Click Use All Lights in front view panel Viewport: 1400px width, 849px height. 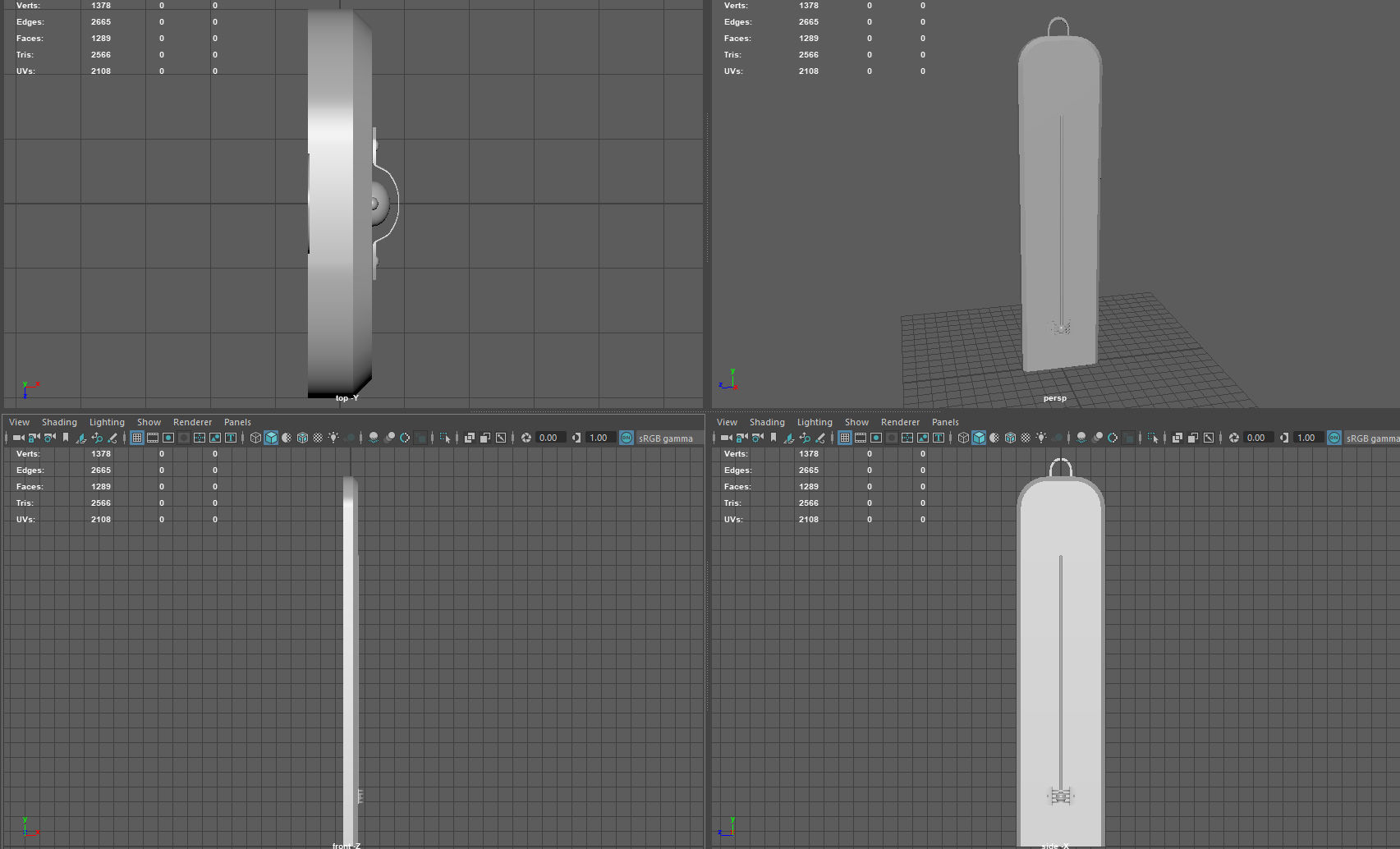pyautogui.click(x=333, y=438)
